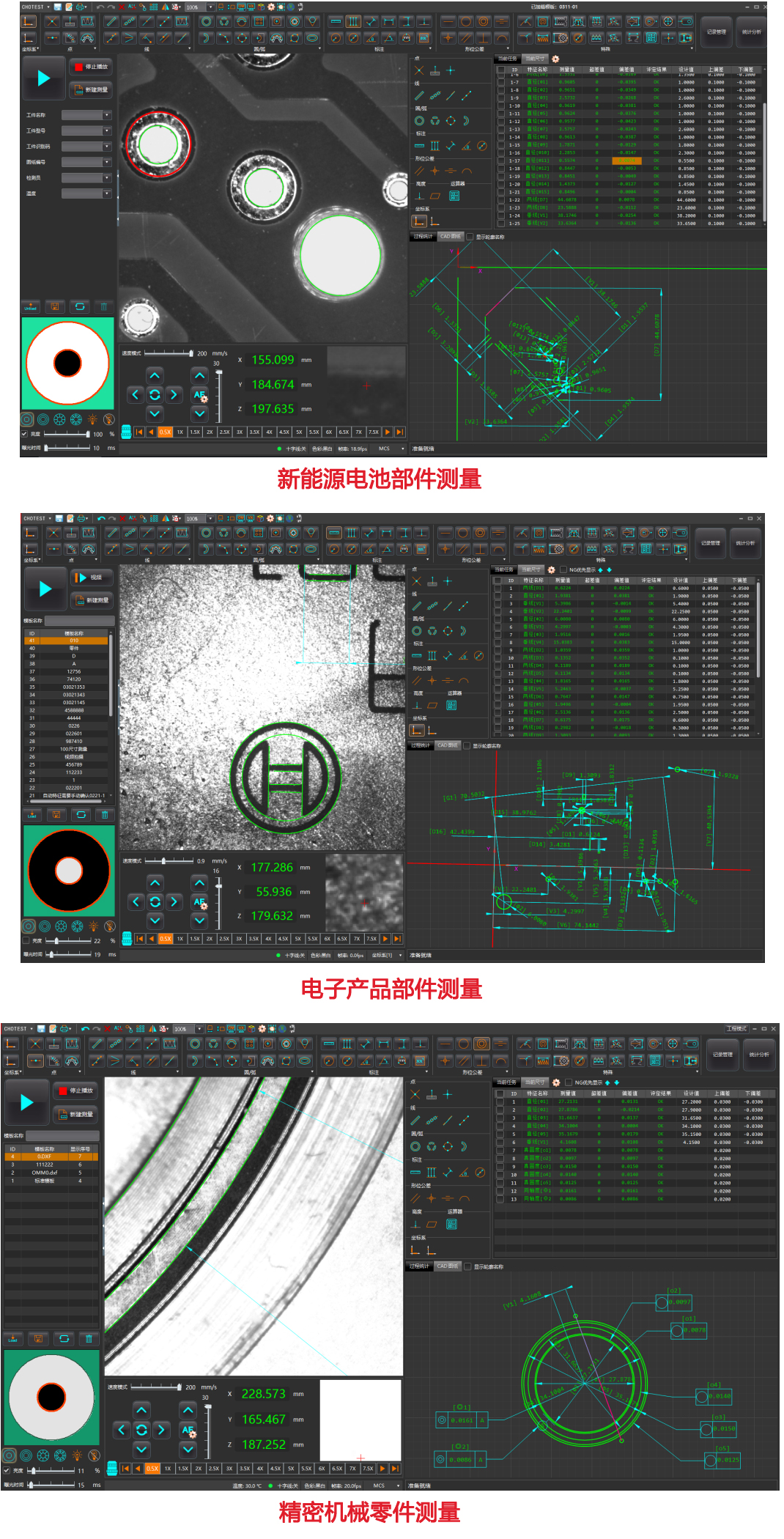Click the Unload icon above the ring light preview
The image size is (784, 1539).
pyautogui.click(x=30, y=306)
